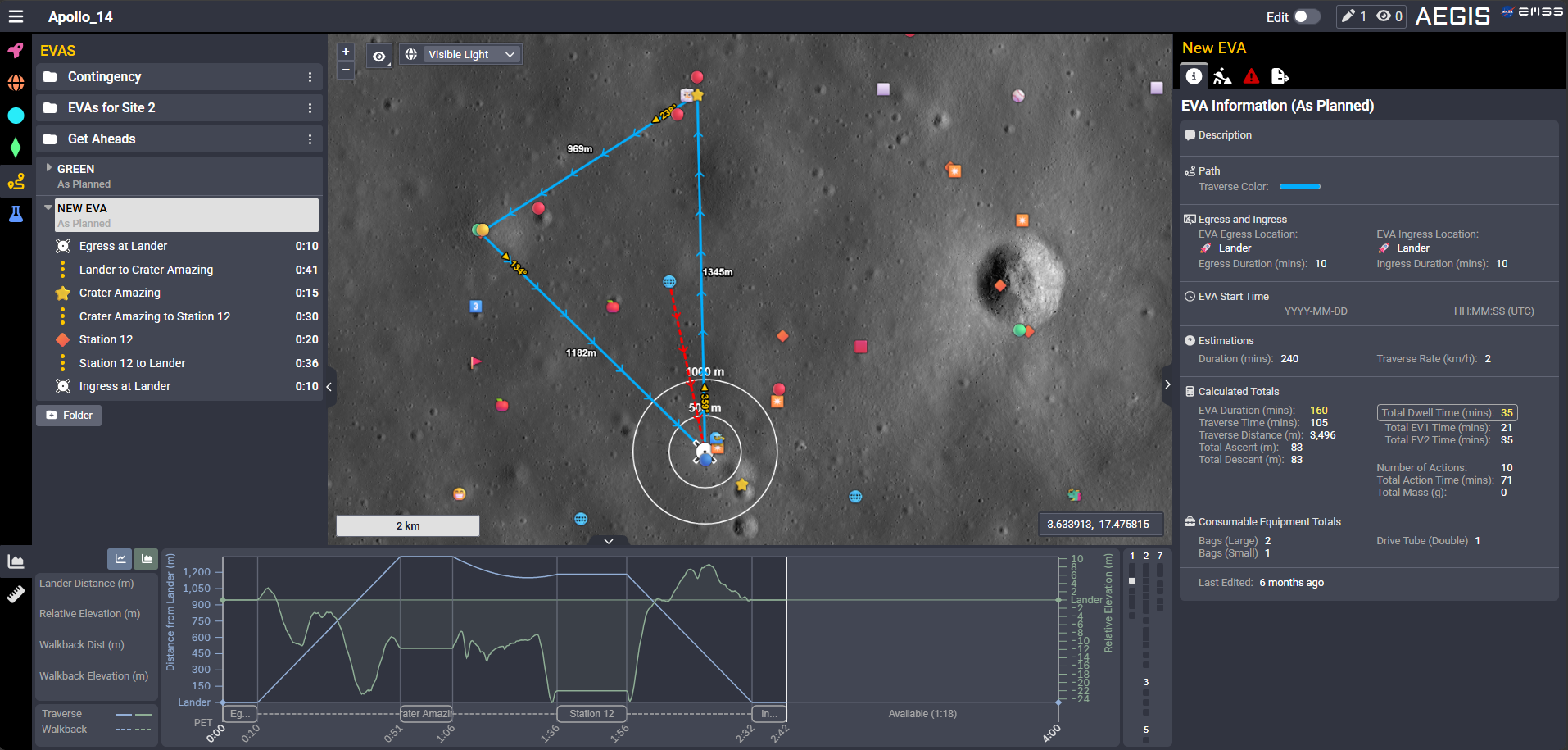The height and width of the screenshot is (750, 1568).
Task: Click the Folder button
Action: click(x=69, y=416)
